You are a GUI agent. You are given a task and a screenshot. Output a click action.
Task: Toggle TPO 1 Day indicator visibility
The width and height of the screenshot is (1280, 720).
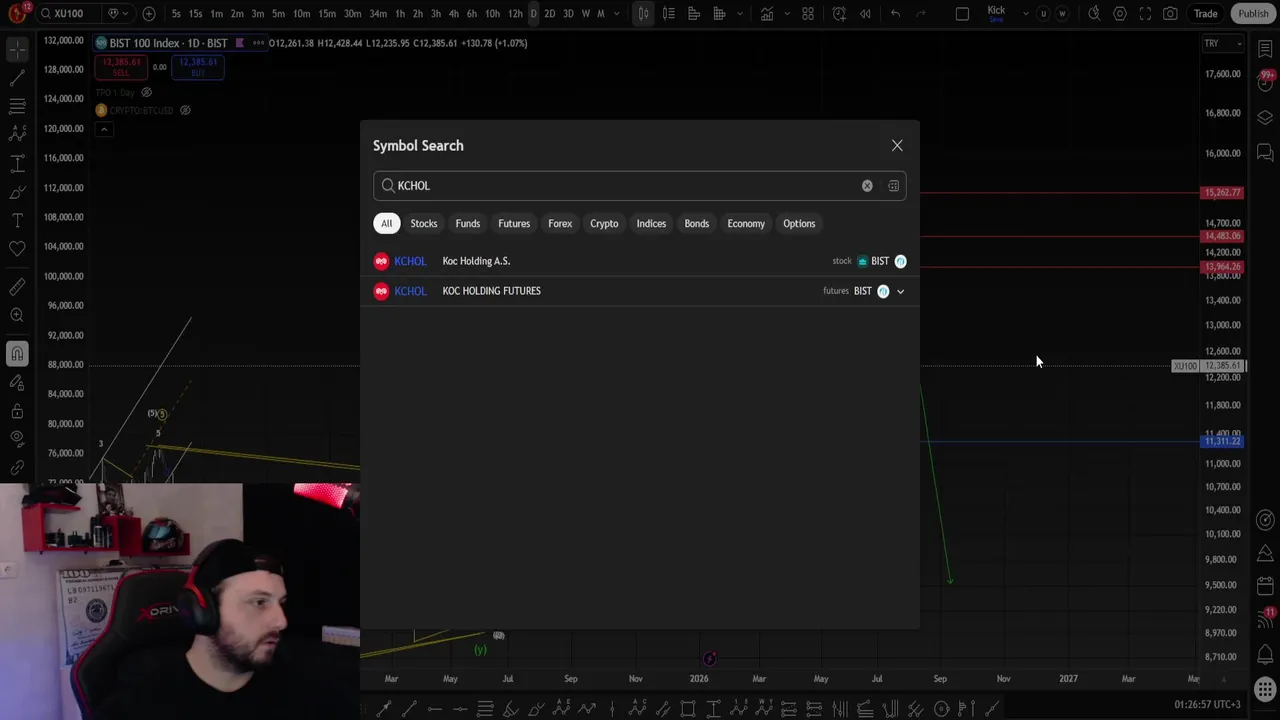pyautogui.click(x=146, y=93)
